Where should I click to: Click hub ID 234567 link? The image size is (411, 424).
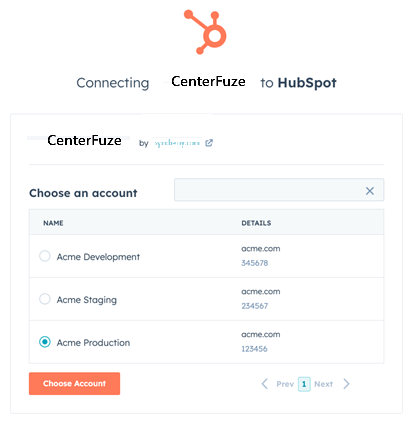click(255, 306)
